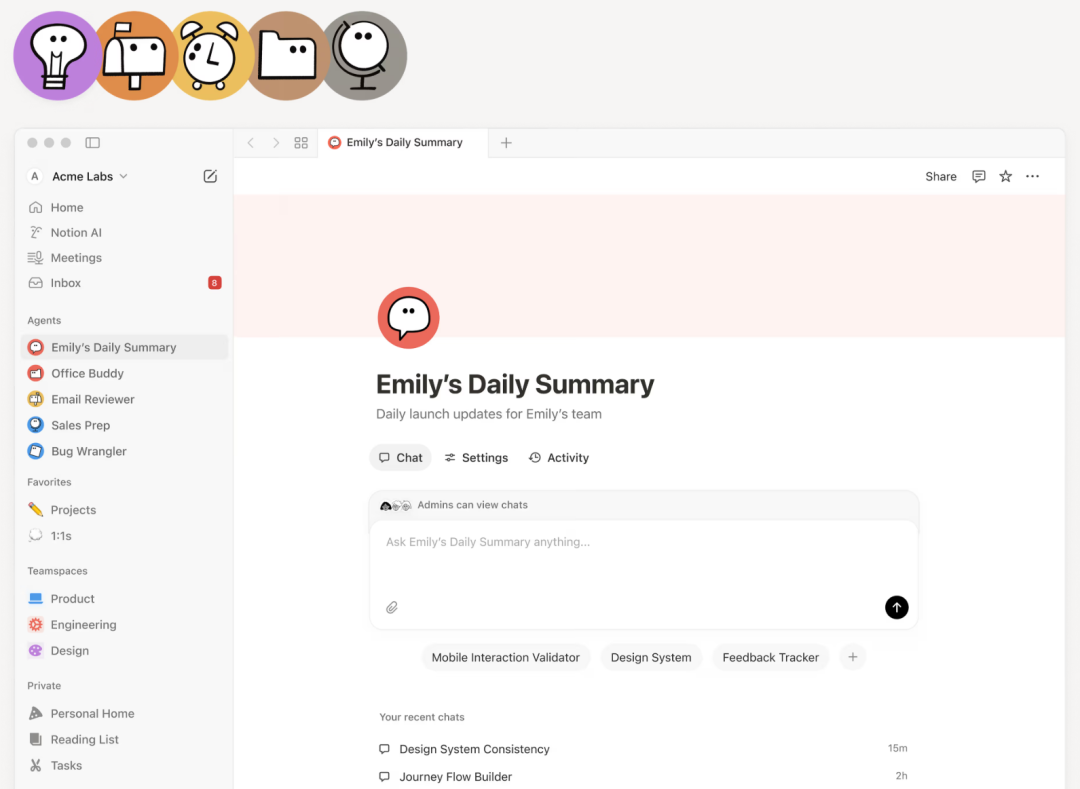Add a new tab with plus icon
The height and width of the screenshot is (789, 1080).
[x=506, y=143]
